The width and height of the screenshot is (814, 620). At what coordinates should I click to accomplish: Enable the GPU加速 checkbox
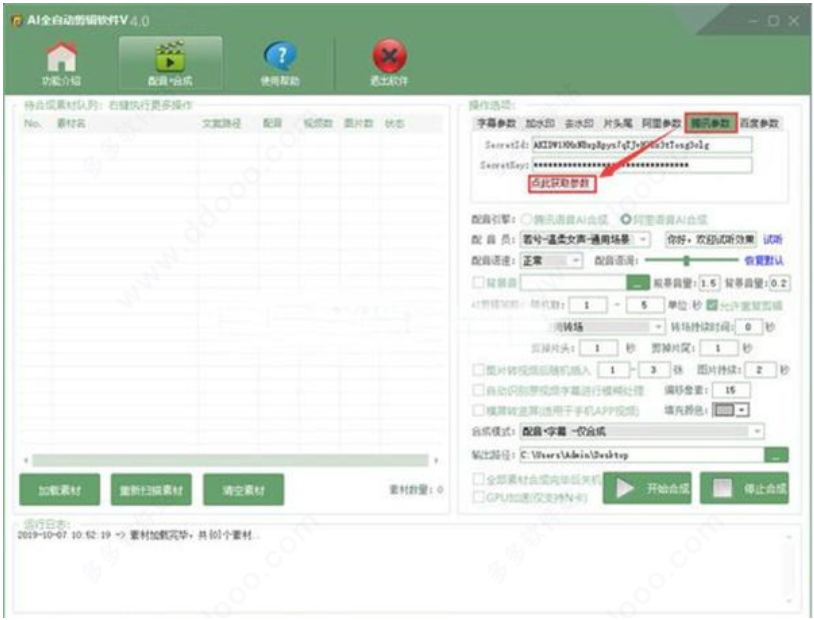point(478,497)
